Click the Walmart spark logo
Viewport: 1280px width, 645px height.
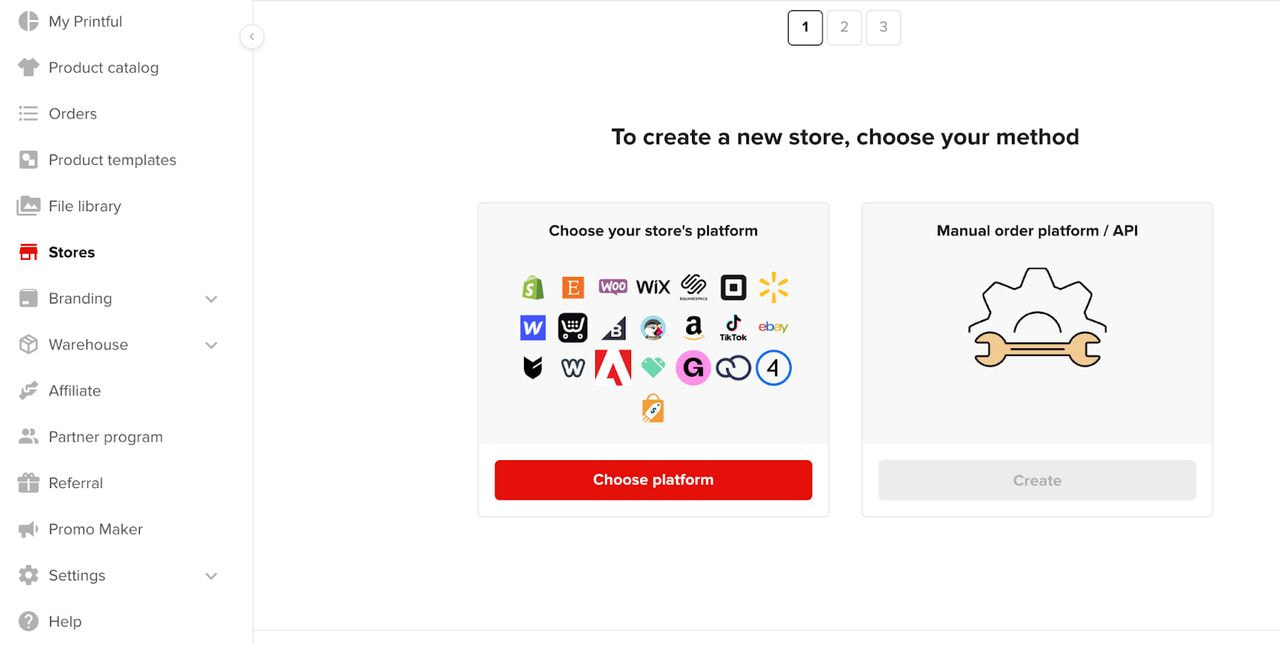773,288
